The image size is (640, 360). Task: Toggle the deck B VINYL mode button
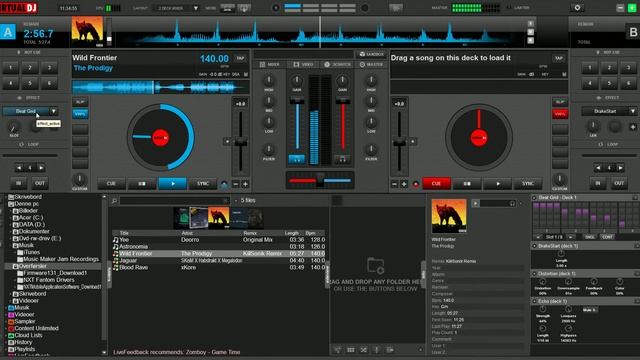click(x=560, y=114)
